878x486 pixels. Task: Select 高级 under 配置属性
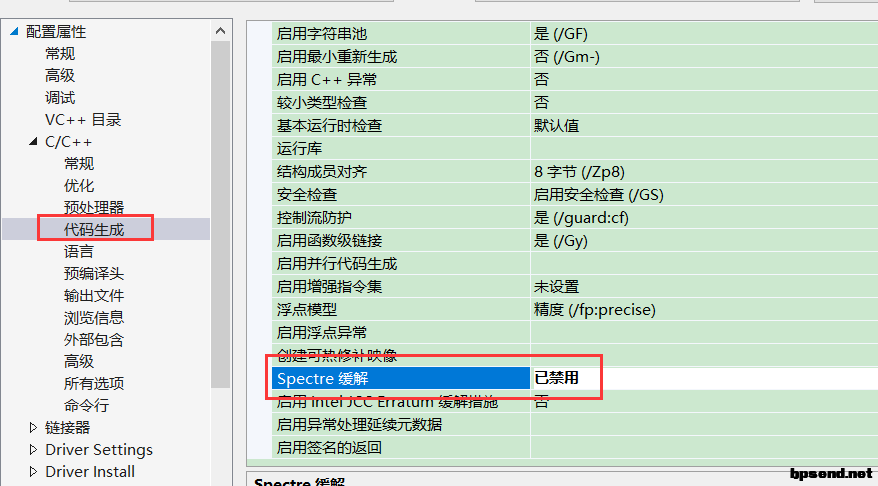point(60,76)
